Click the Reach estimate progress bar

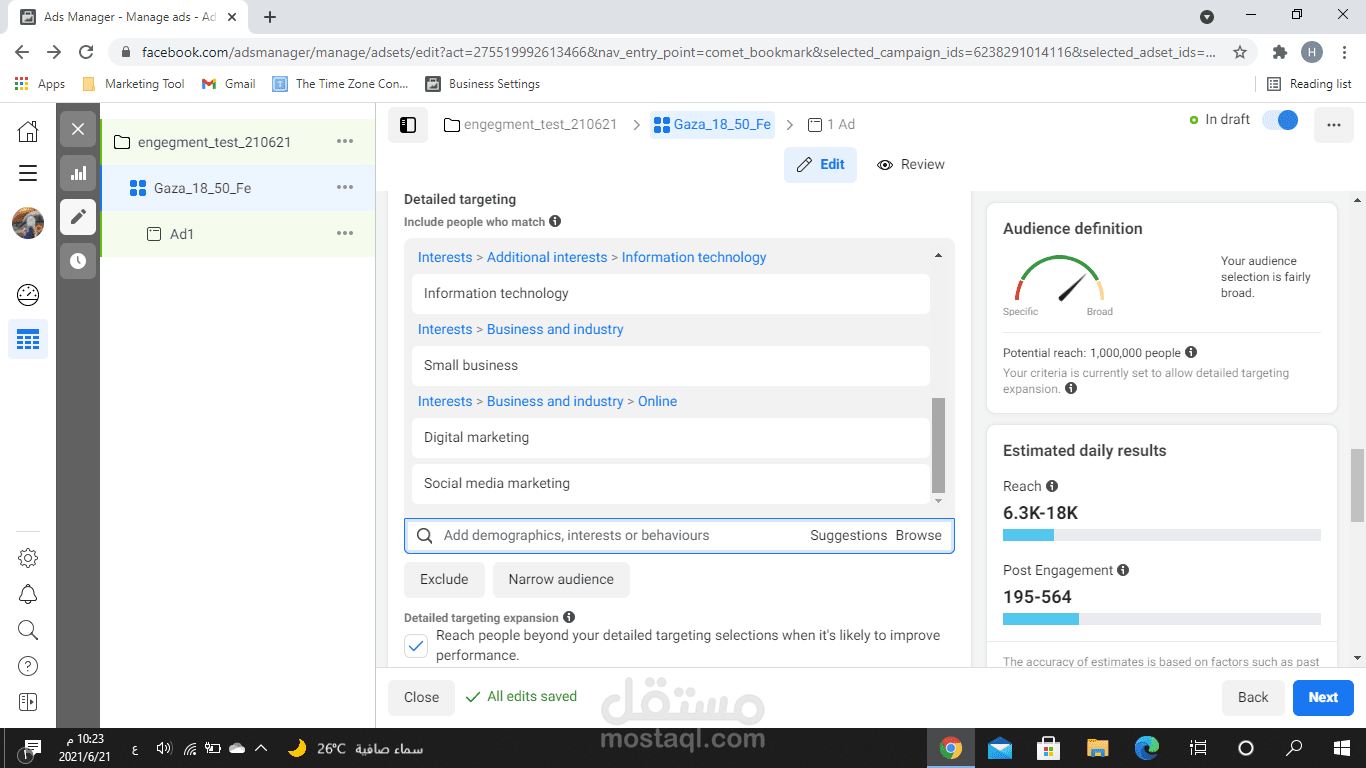click(1162, 535)
